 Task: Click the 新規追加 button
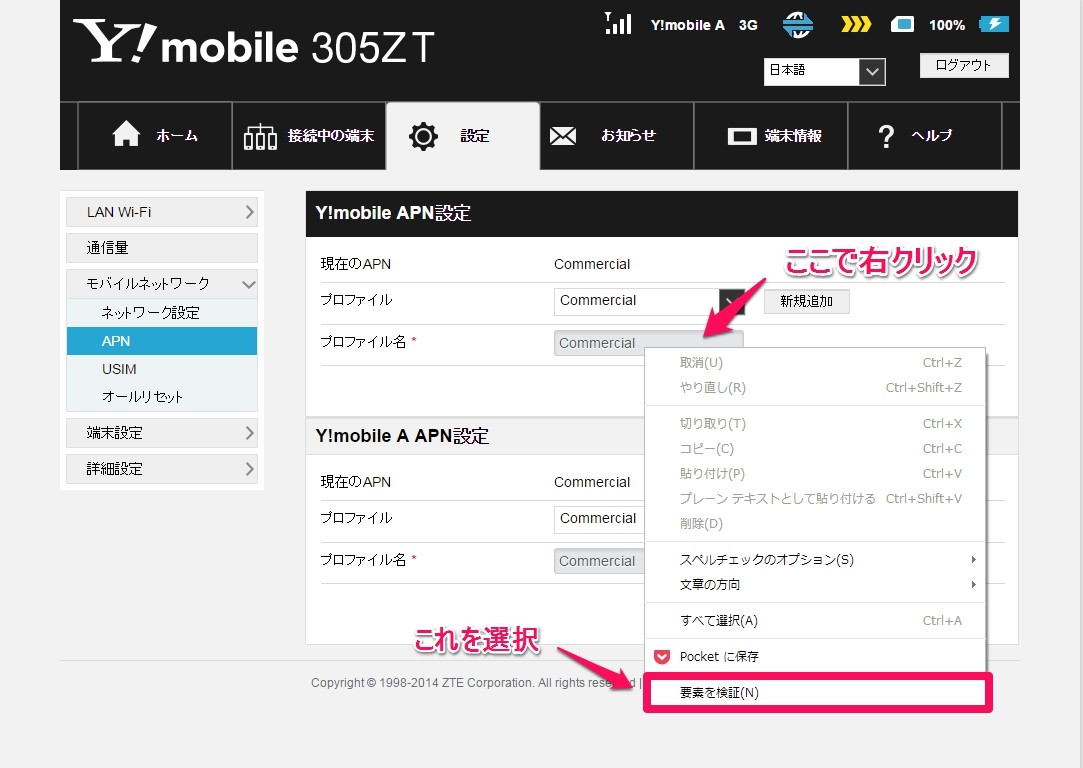tap(807, 301)
